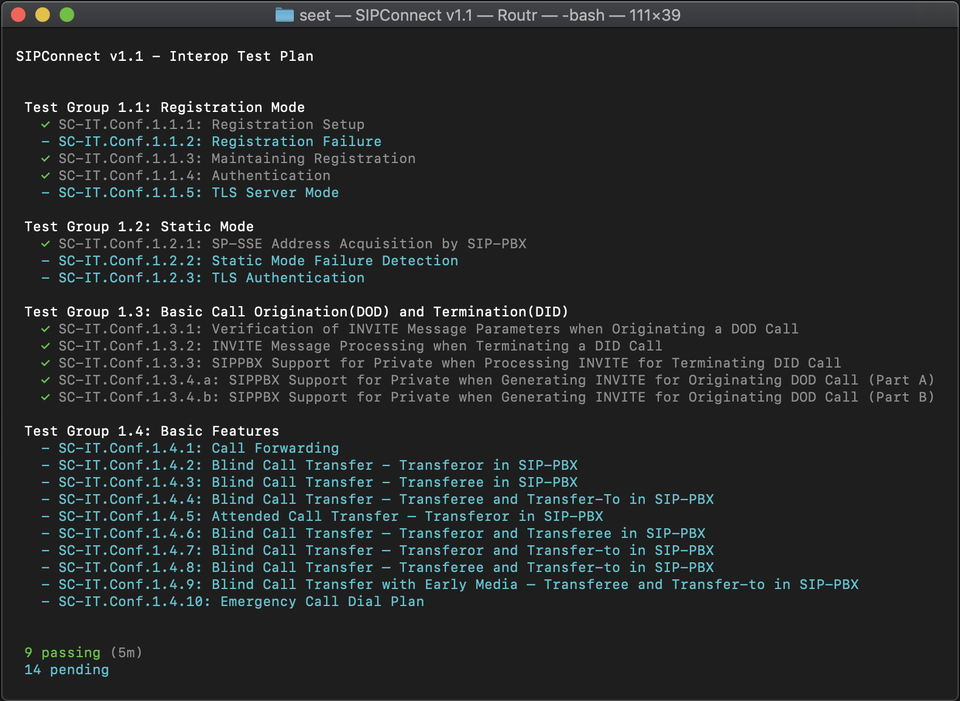Click checkmark beside Maintaining Registration

(x=45, y=159)
